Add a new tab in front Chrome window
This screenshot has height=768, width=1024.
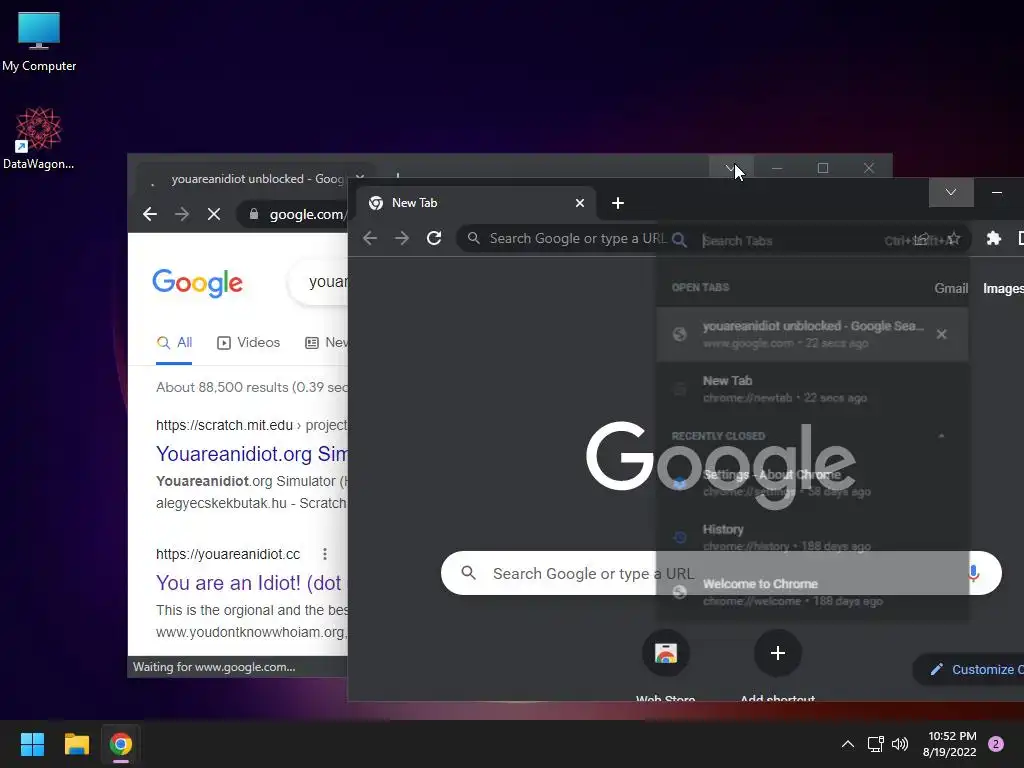click(618, 203)
